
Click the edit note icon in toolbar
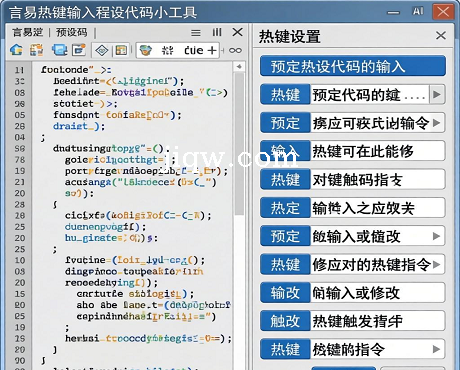[x=79, y=50]
